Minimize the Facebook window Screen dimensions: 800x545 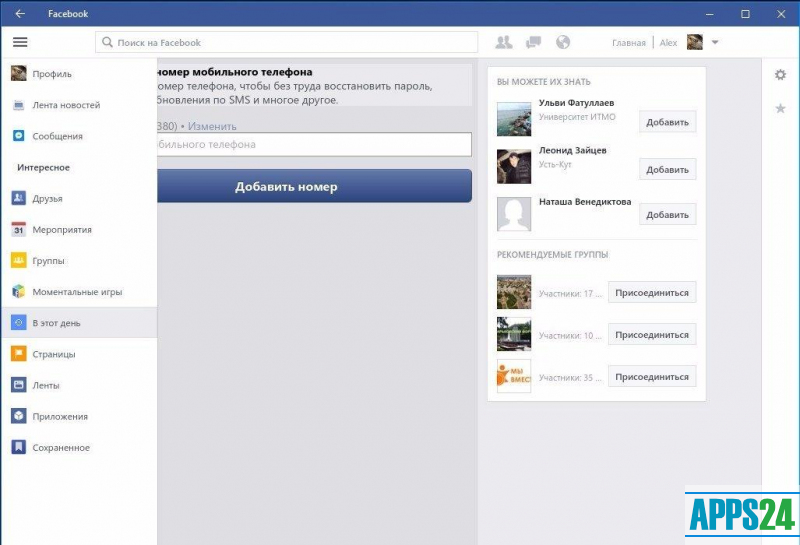(710, 14)
